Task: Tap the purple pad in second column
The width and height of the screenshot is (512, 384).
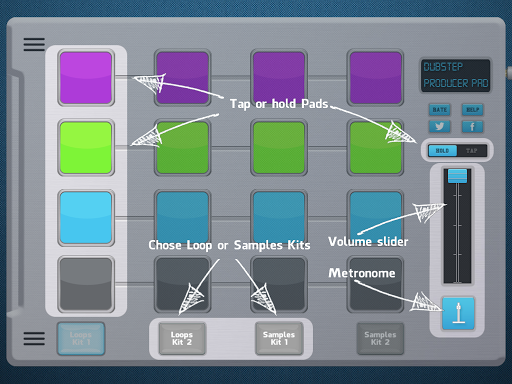Action: coord(183,78)
